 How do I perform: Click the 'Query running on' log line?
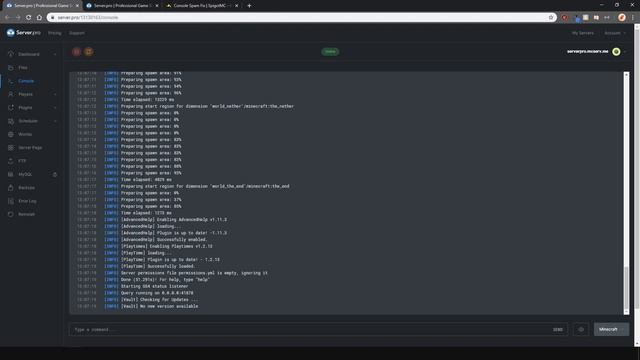(157, 293)
